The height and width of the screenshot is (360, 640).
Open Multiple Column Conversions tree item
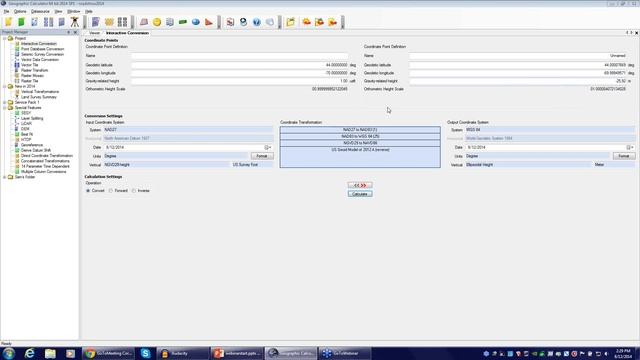(x=44, y=172)
